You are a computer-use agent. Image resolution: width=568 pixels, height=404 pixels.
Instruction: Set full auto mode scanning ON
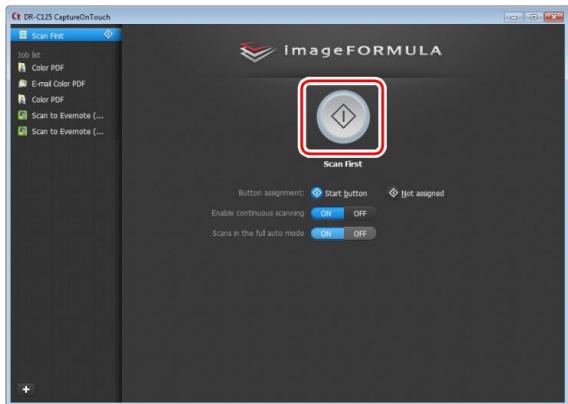(x=327, y=234)
